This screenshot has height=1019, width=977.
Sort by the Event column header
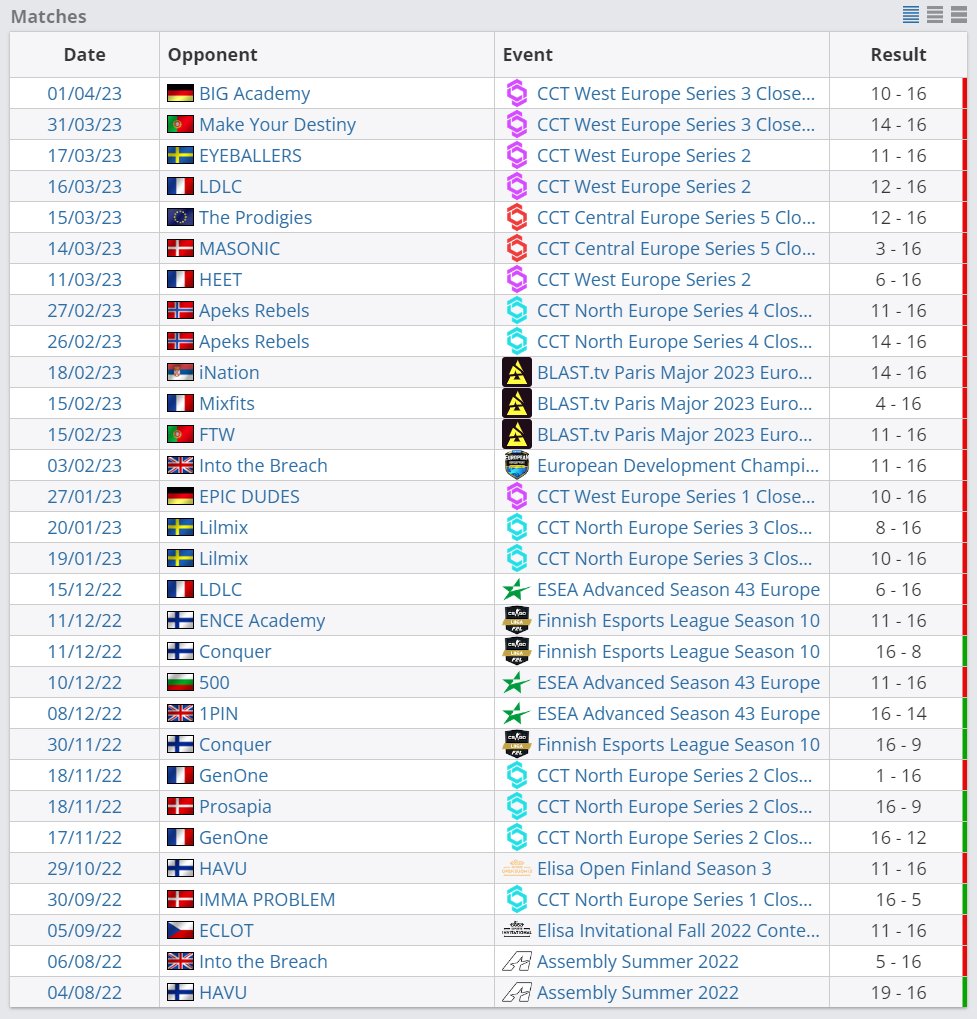(528, 55)
